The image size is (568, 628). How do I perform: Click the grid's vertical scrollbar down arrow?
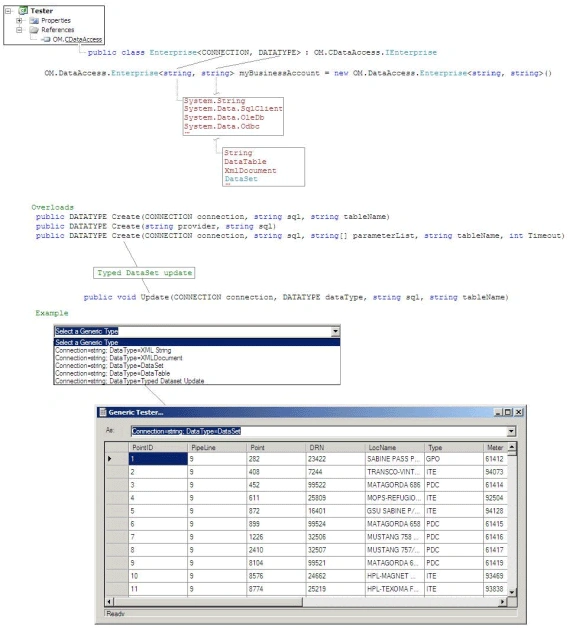point(512,592)
